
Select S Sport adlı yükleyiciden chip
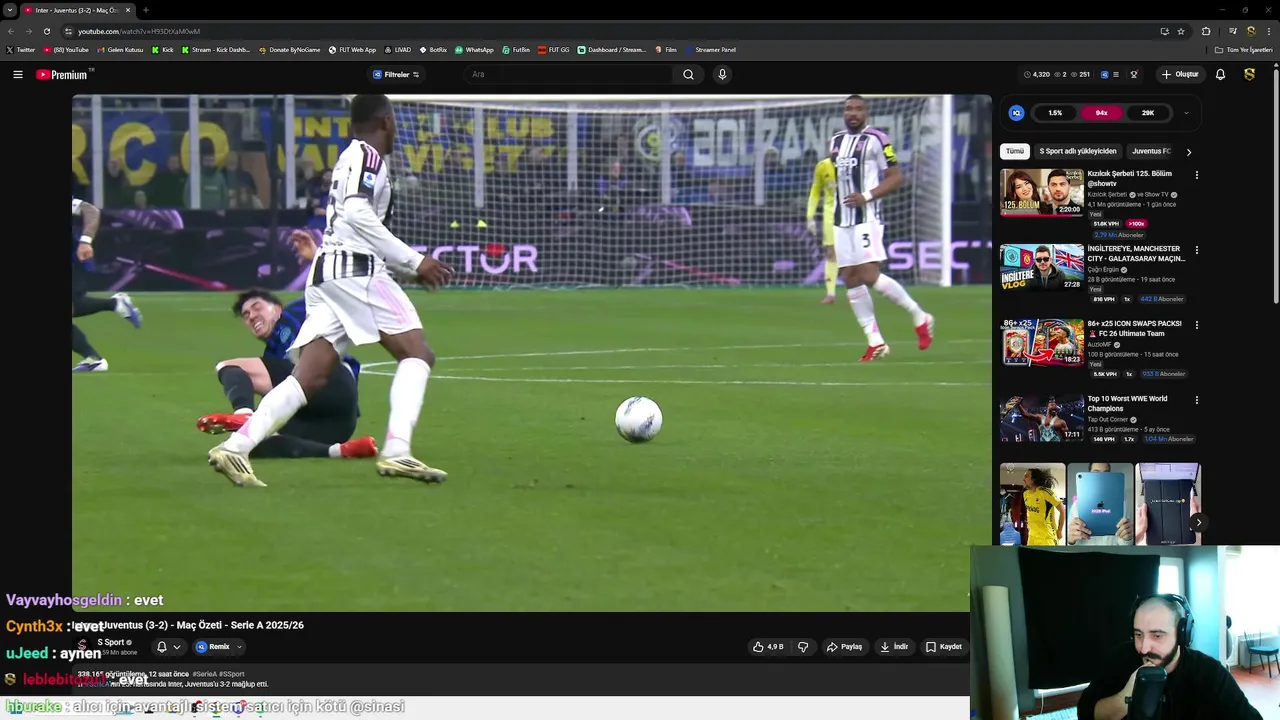point(1078,151)
